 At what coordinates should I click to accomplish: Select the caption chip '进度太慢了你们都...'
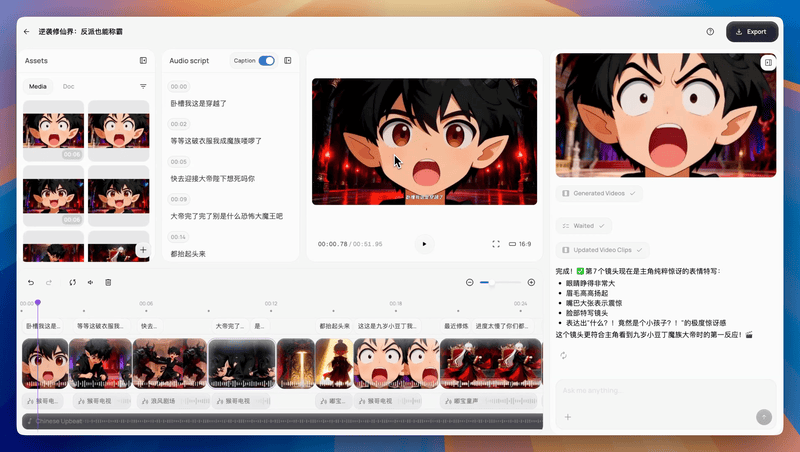tap(502, 326)
